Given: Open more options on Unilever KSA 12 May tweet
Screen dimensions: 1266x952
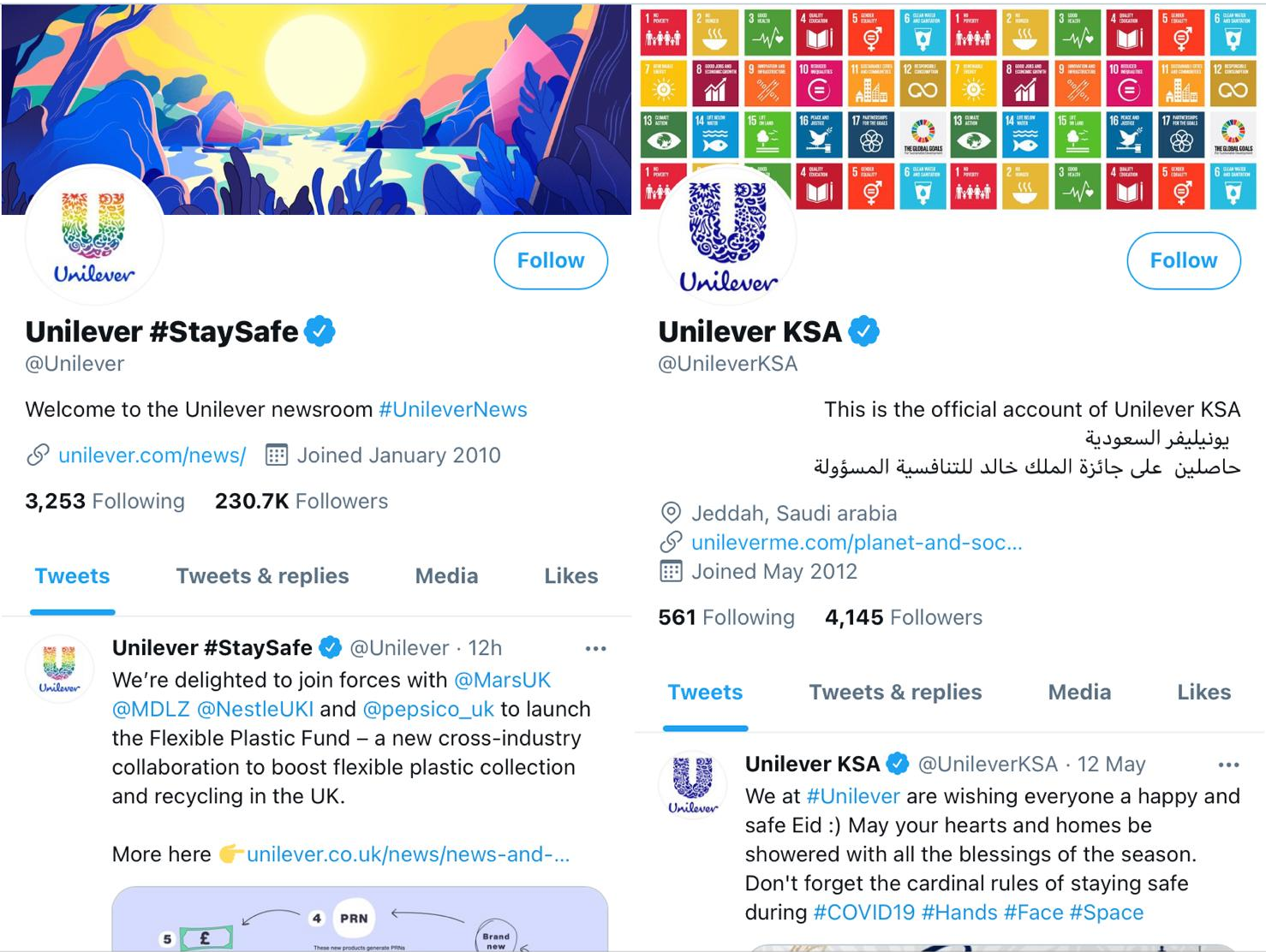Looking at the screenshot, I should tap(1228, 765).
